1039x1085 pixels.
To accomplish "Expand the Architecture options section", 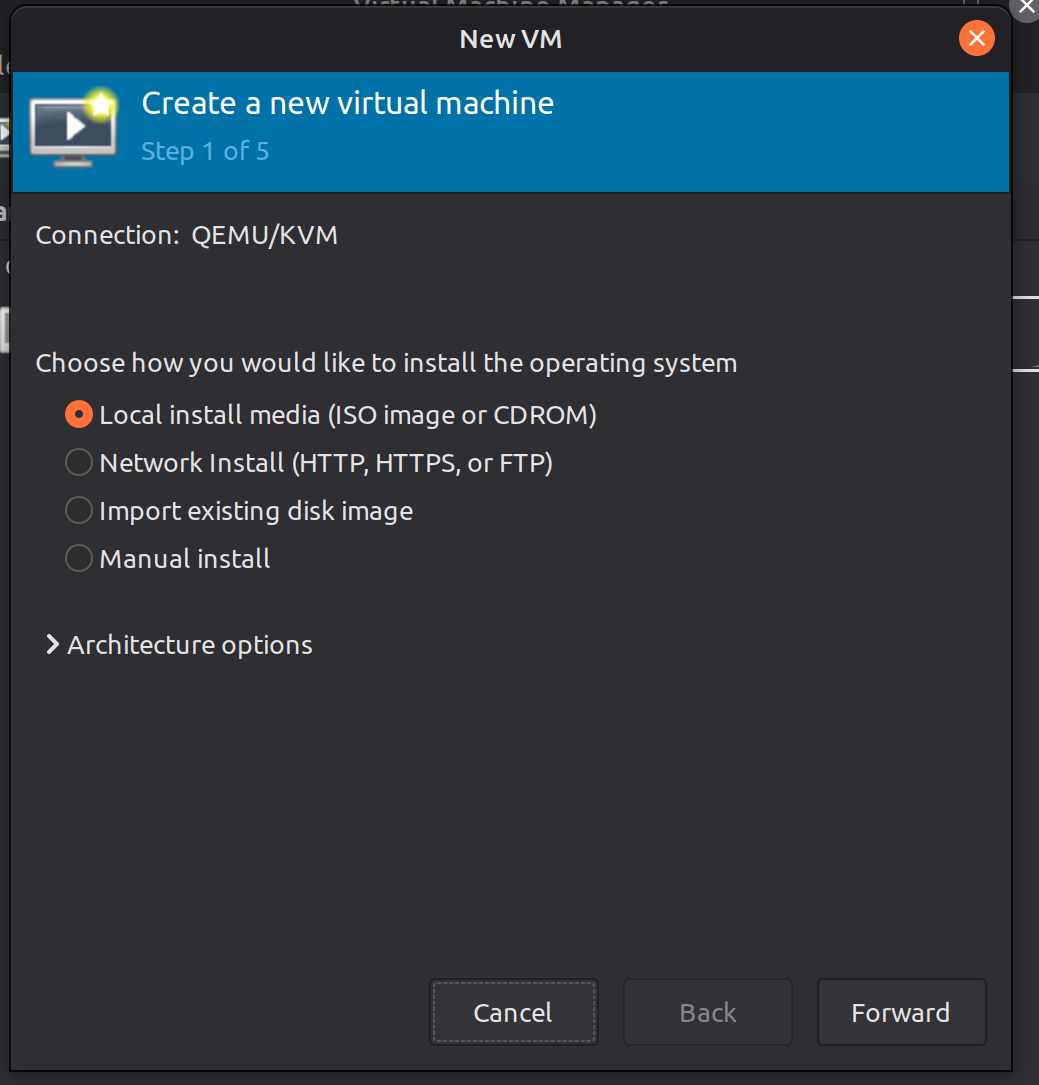I will coord(189,645).
